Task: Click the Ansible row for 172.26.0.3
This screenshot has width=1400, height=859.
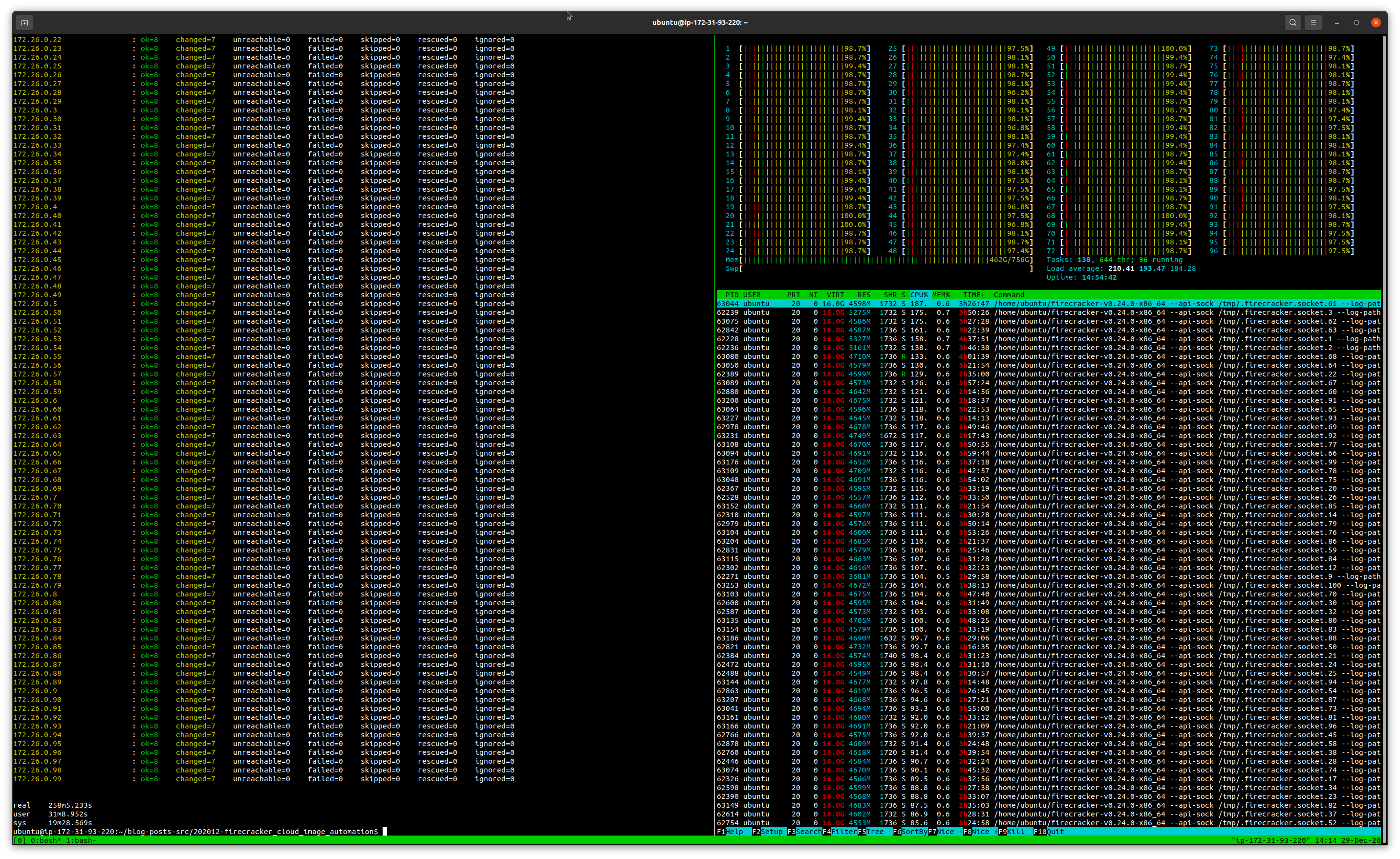Action: [264, 110]
